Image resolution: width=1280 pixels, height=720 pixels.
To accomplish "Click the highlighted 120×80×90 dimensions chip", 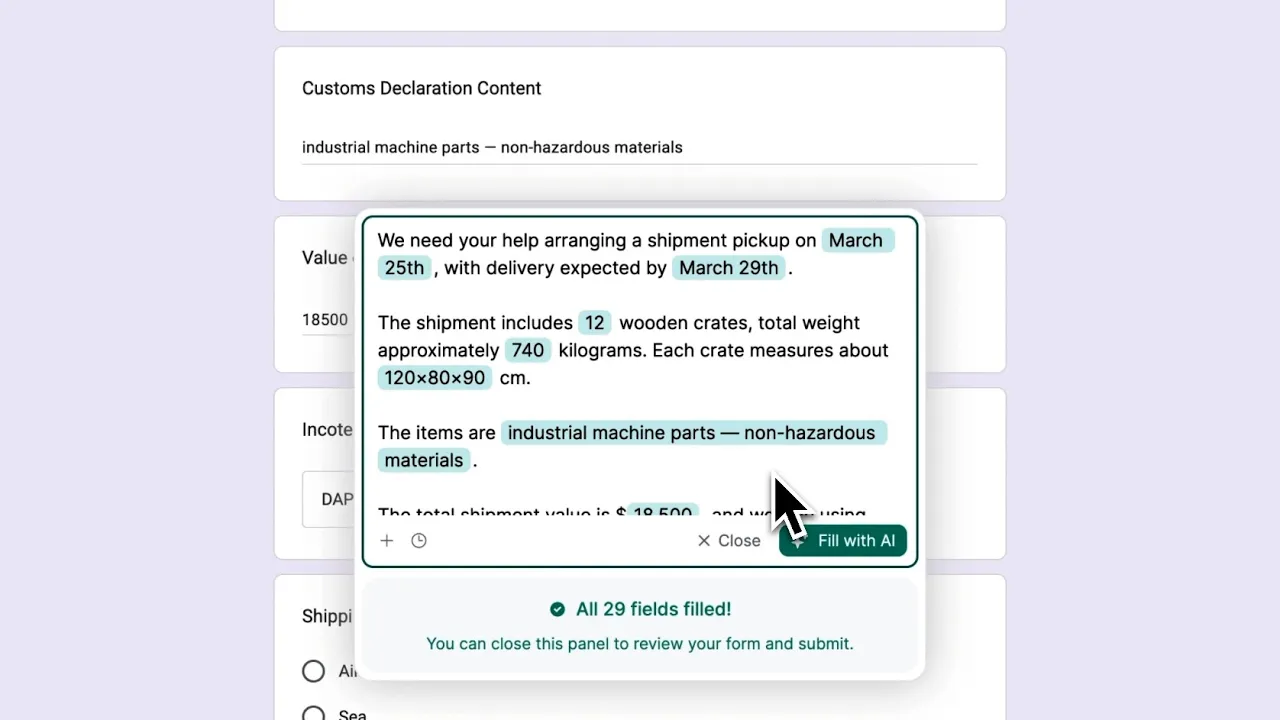I will (x=434, y=378).
